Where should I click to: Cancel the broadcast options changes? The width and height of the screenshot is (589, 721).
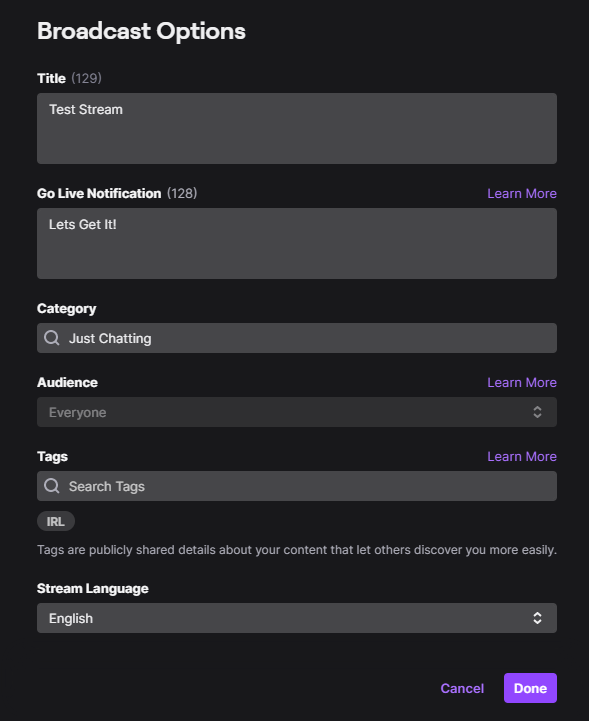click(462, 688)
